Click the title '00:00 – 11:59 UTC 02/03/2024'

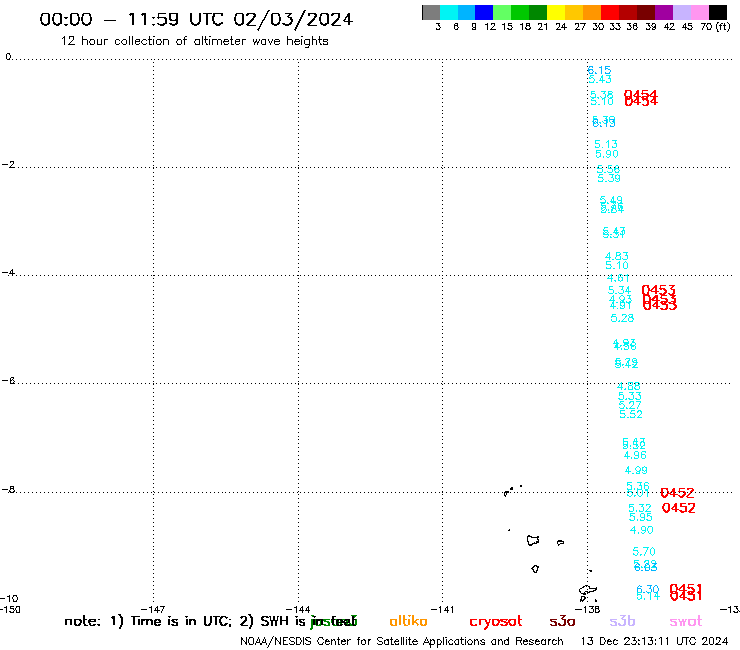point(196,19)
